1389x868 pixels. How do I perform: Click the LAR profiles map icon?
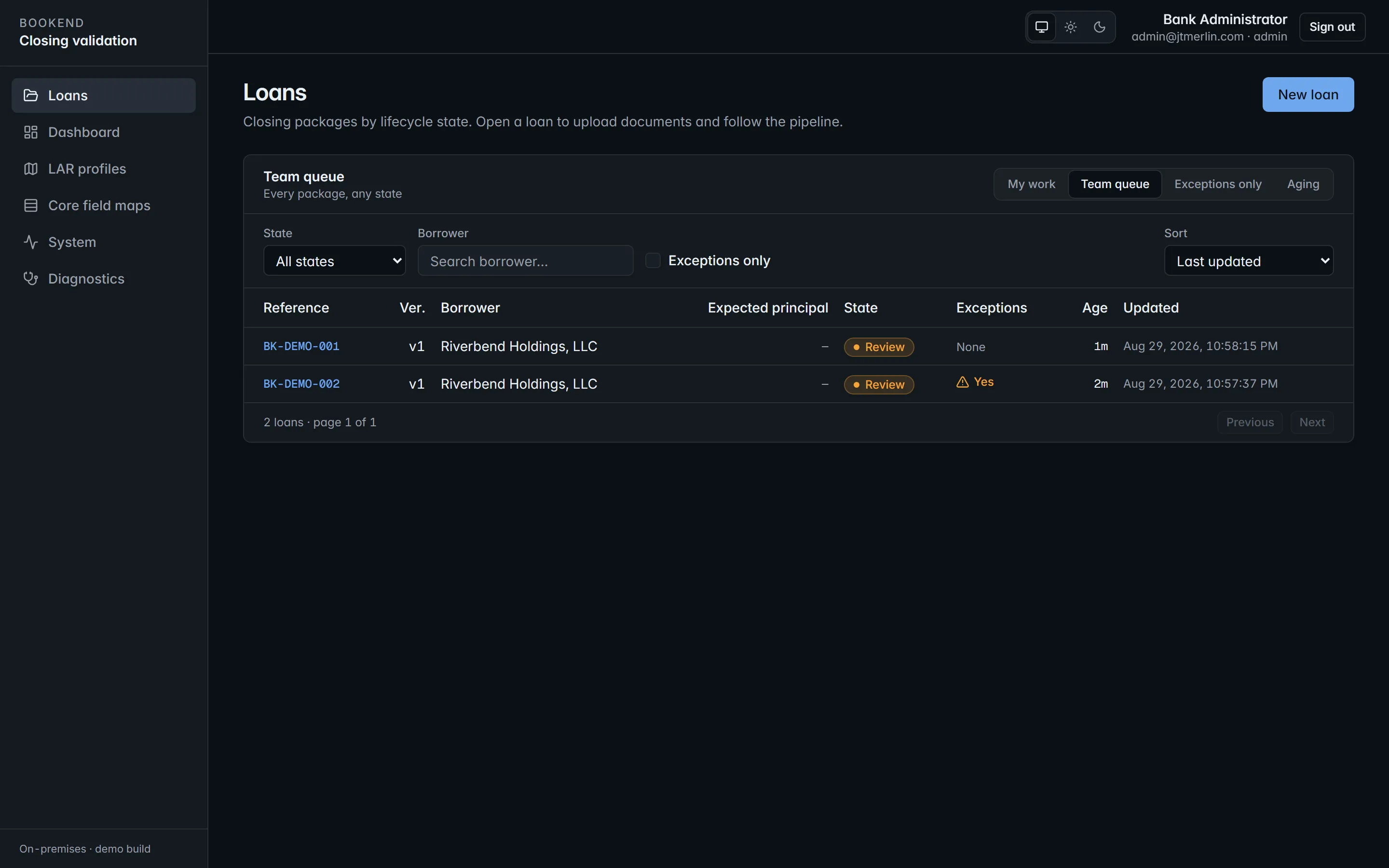30,169
